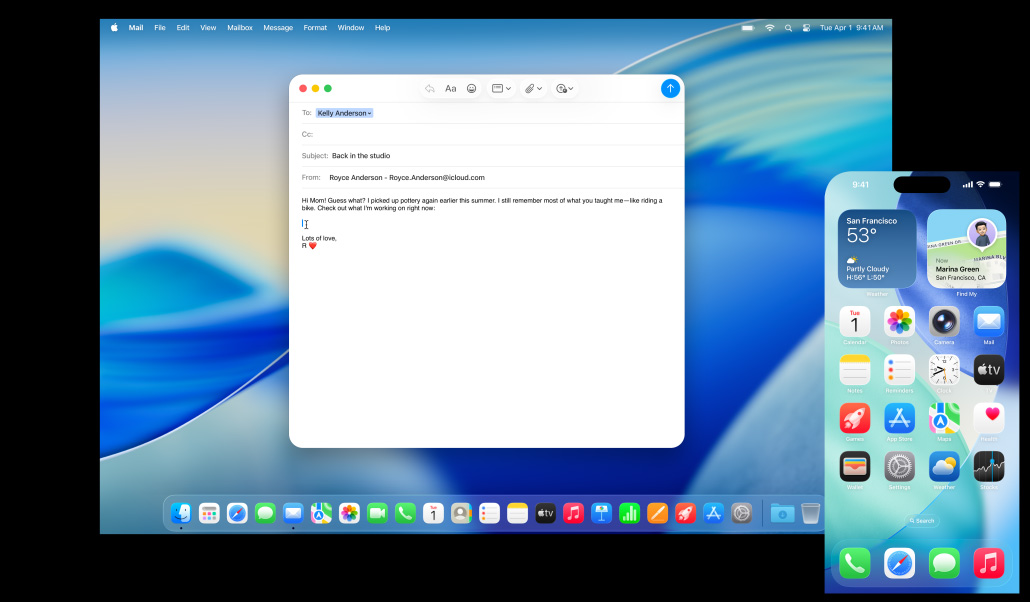Open FaceTime from the Dock
Image resolution: width=1030 pixels, height=602 pixels.
coord(377,513)
